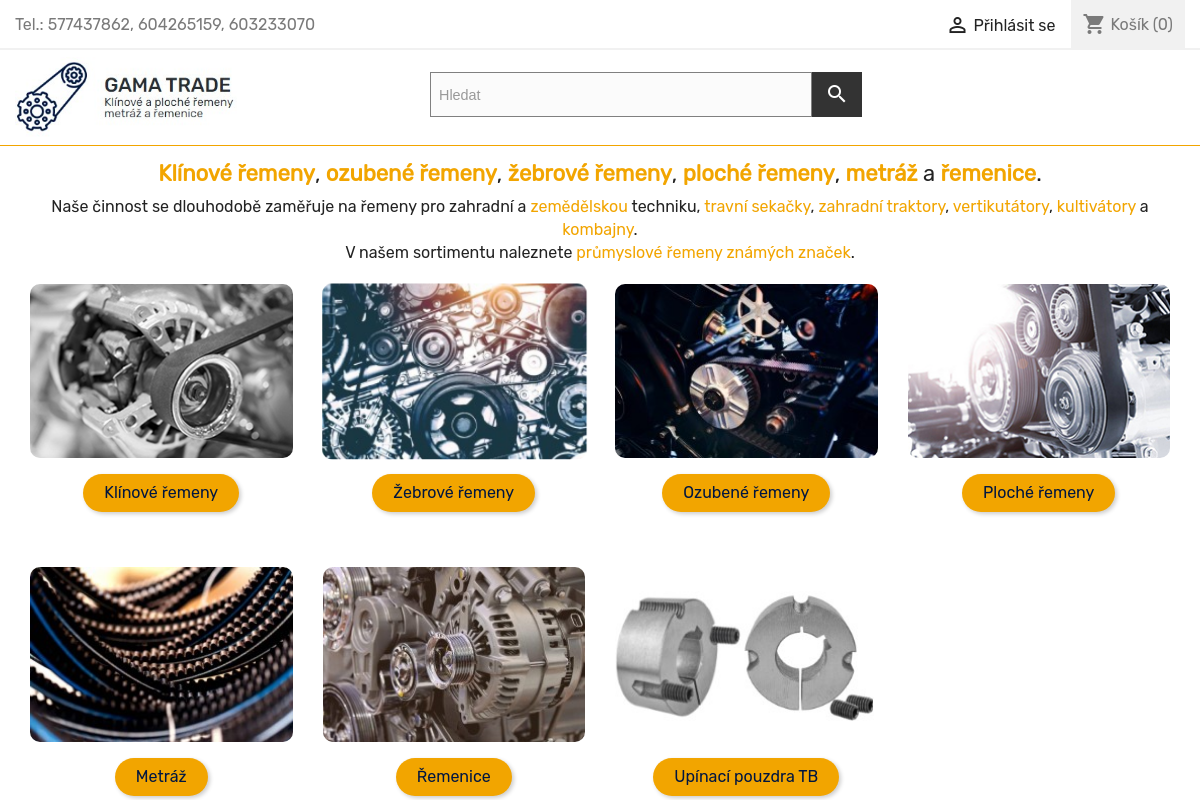Click the kombajny text link
The width and height of the screenshot is (1200, 800).
(x=598, y=230)
